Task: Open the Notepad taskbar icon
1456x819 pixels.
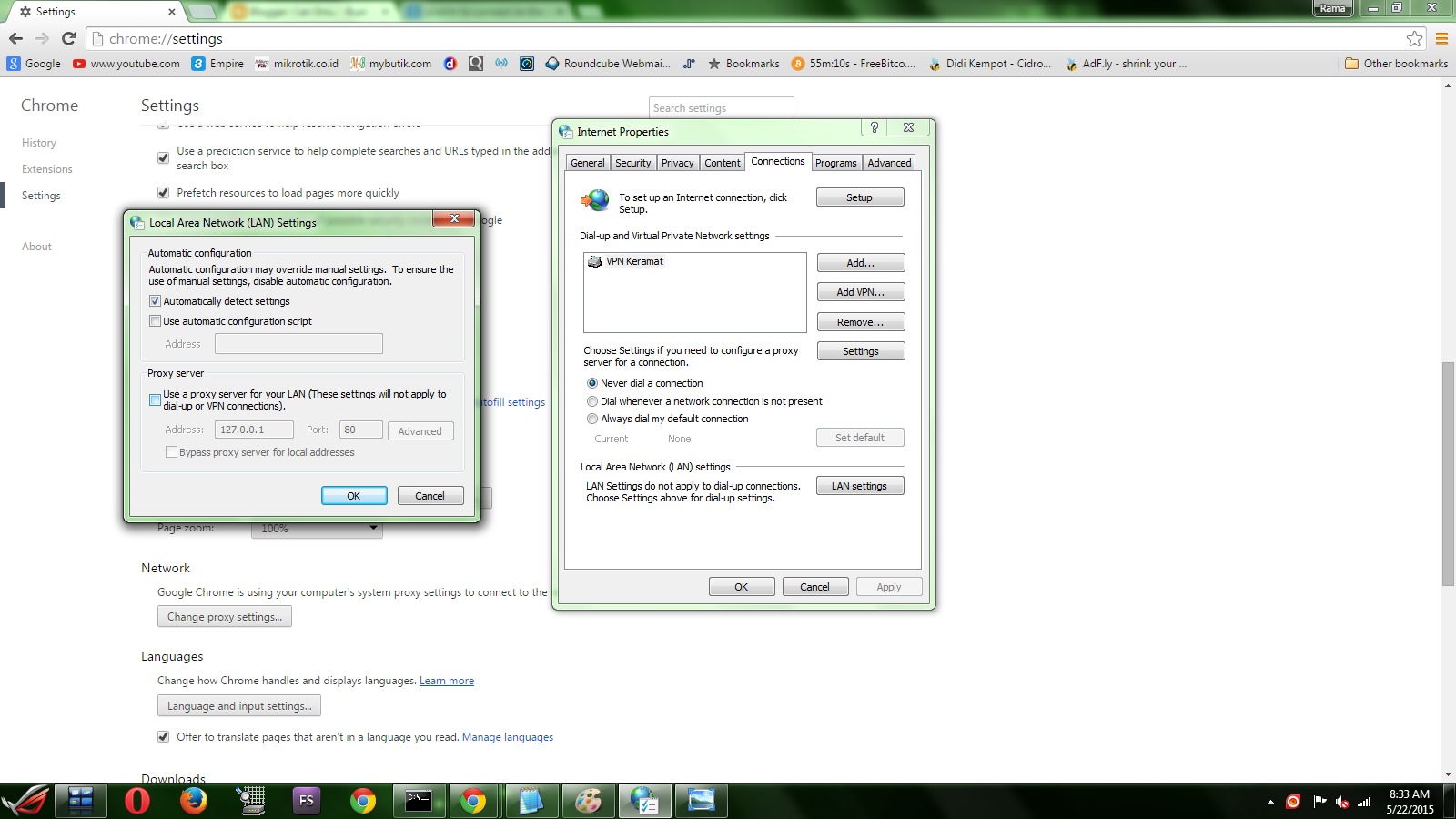Action: click(x=531, y=801)
